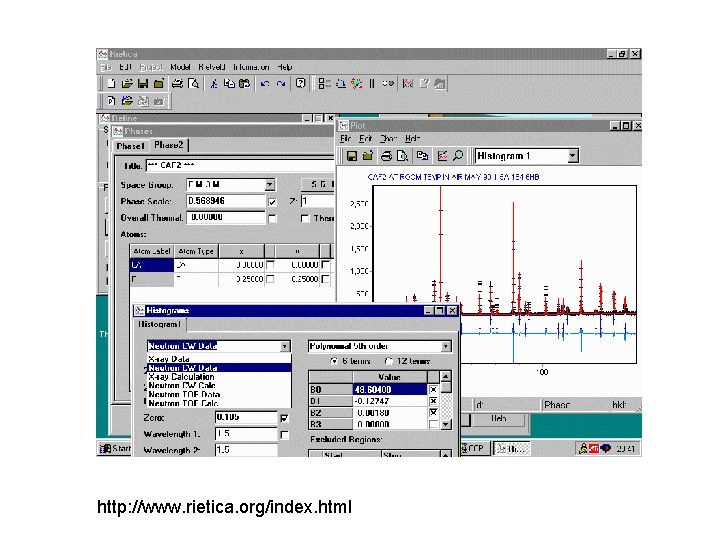Click the Save floppy icon in main toolbar
720x540 pixels.
click(x=143, y=84)
